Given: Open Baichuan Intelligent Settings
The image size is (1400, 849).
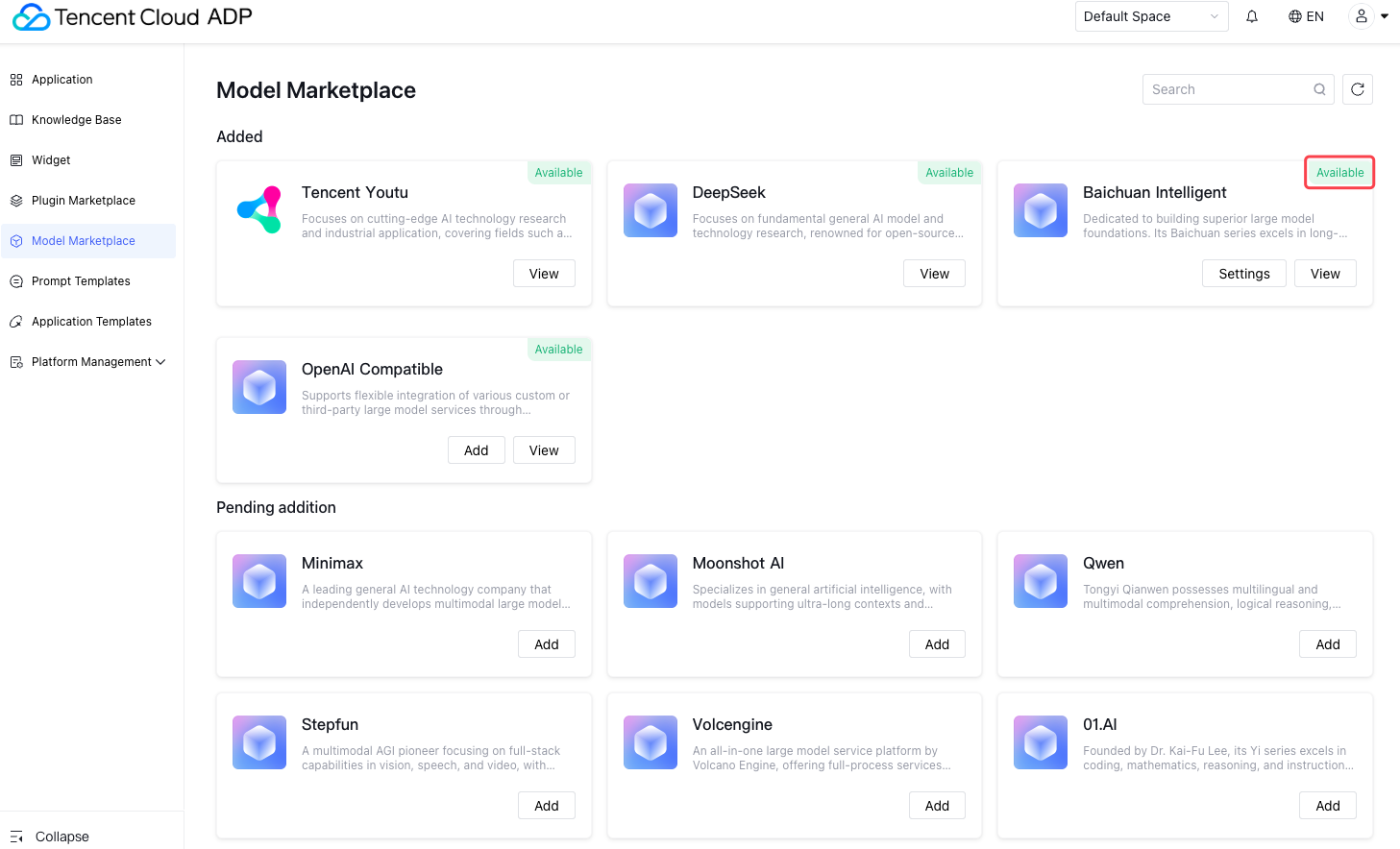Looking at the screenshot, I should 1244,274.
